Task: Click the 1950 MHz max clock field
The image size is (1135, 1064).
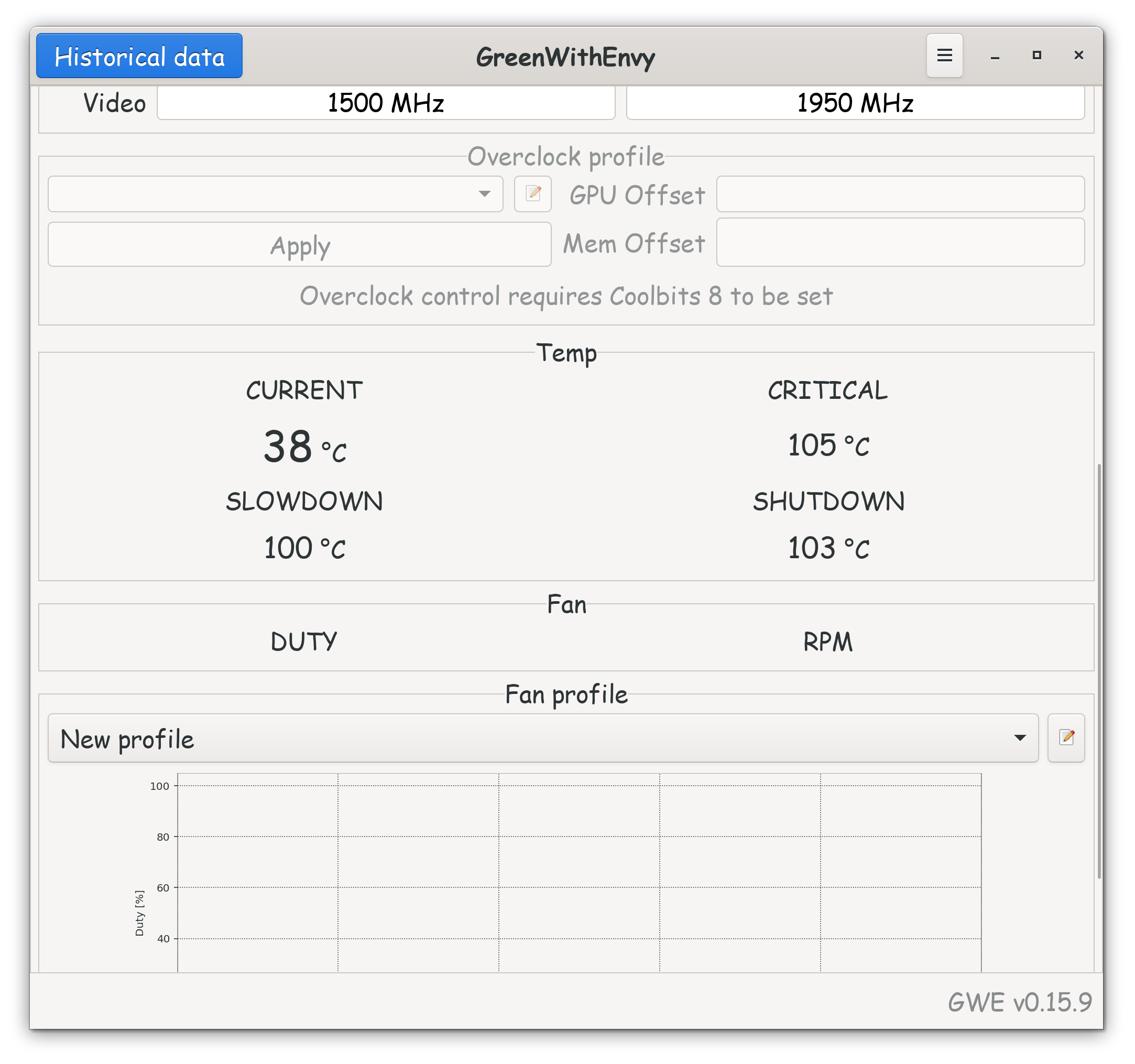Action: point(855,103)
